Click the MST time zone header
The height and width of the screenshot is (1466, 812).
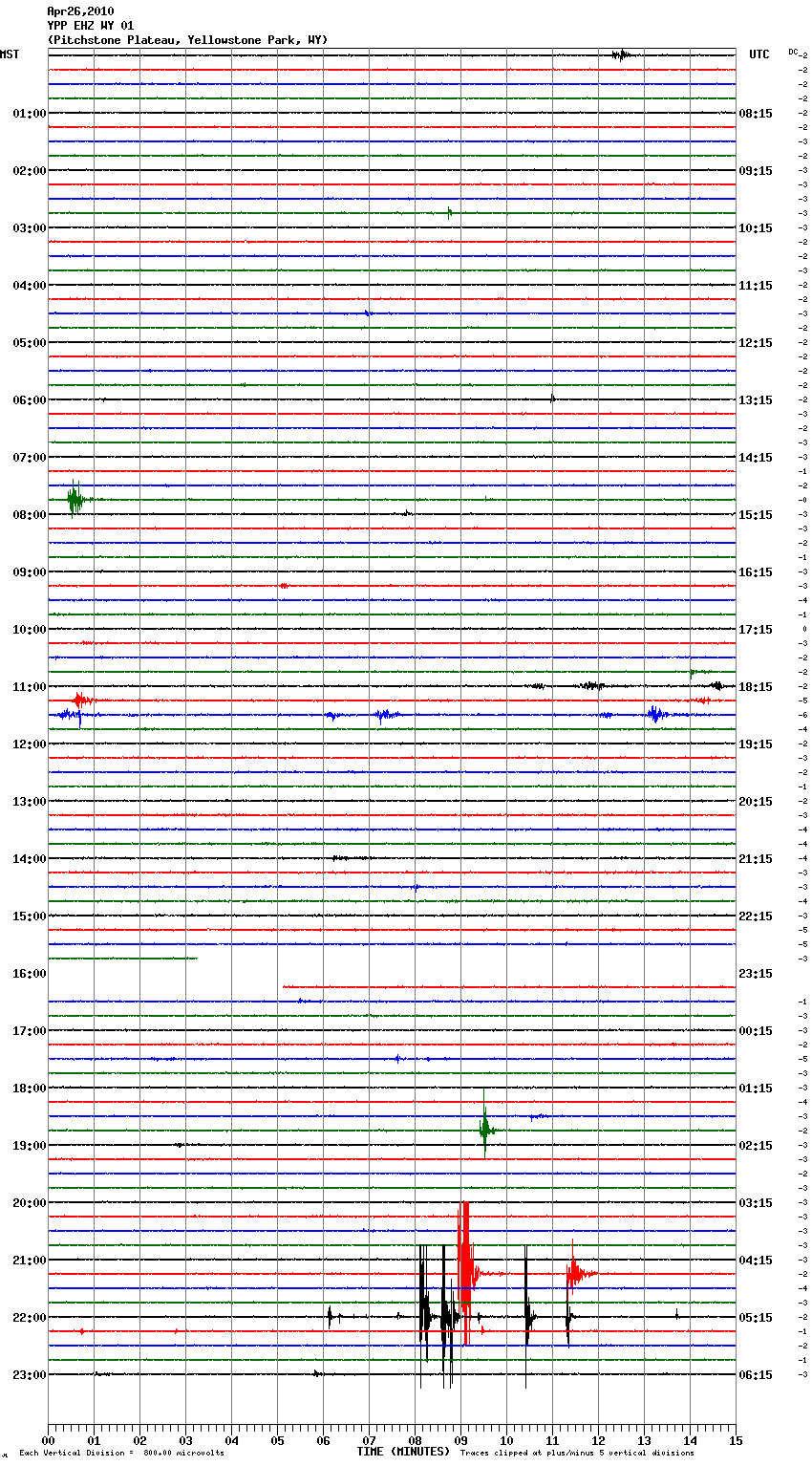click(10, 54)
